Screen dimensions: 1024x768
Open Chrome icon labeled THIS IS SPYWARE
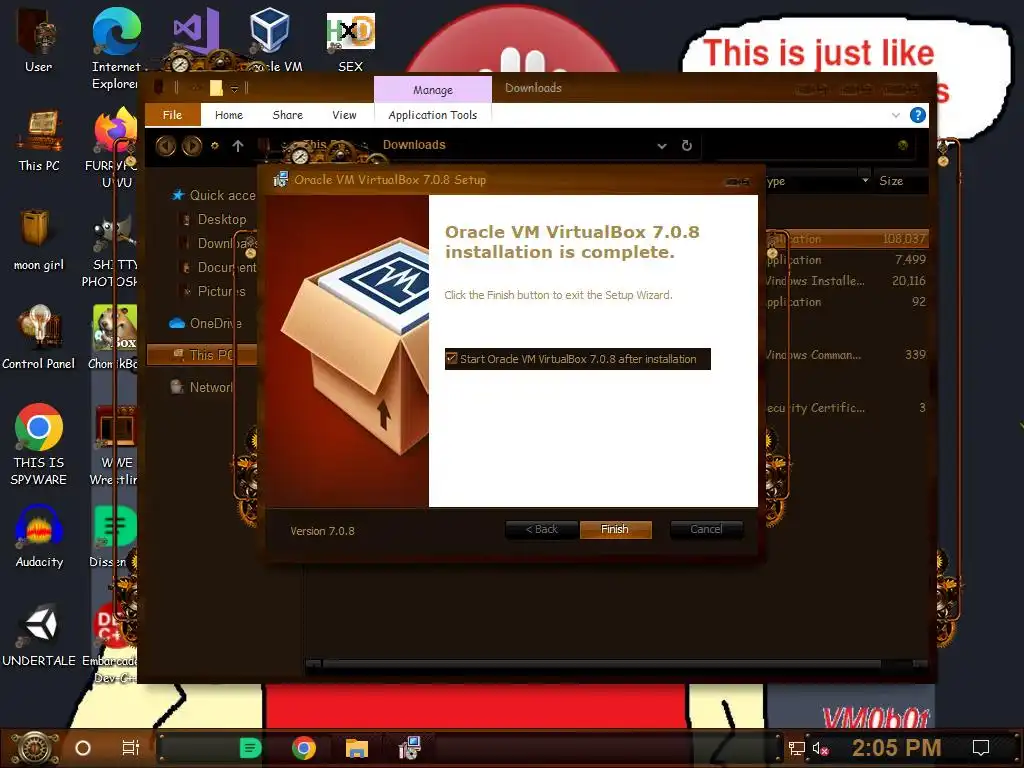click(39, 444)
